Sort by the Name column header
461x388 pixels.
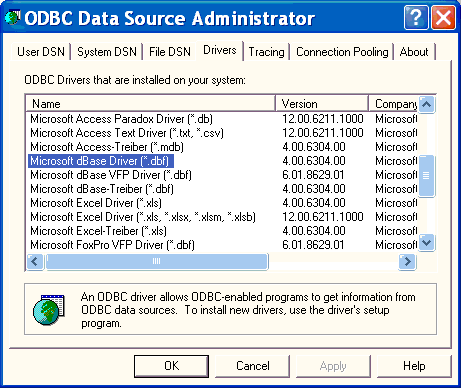150,104
